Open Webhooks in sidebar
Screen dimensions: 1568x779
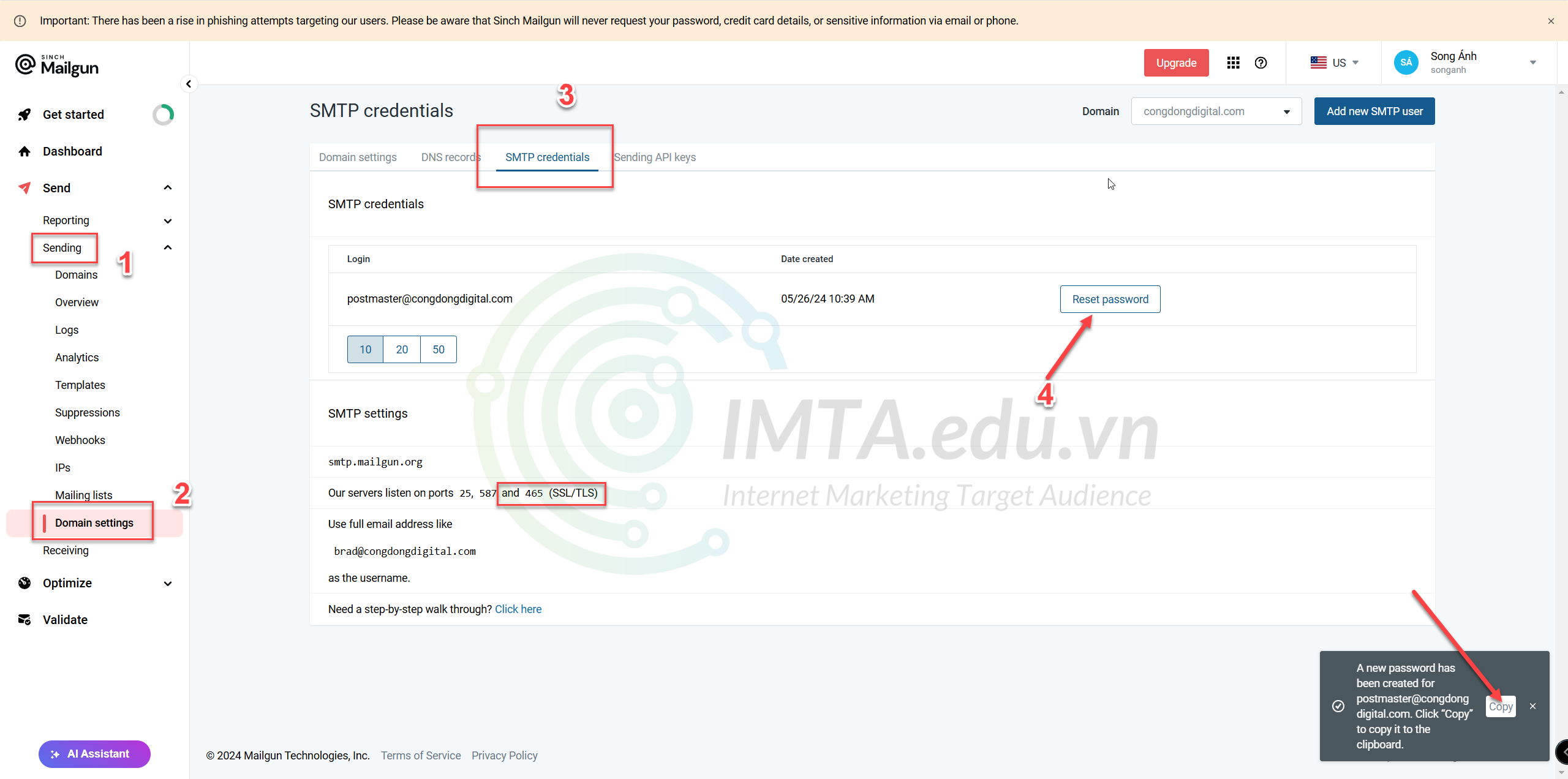click(80, 440)
